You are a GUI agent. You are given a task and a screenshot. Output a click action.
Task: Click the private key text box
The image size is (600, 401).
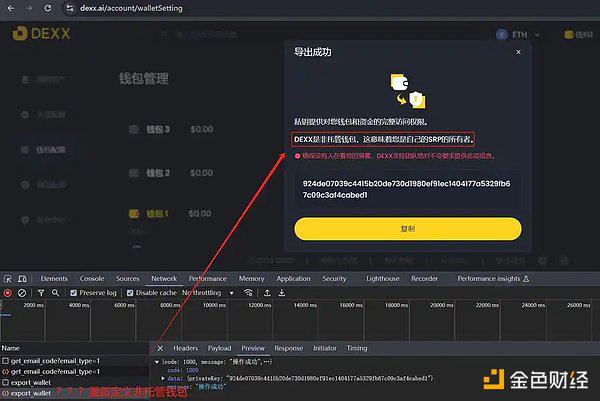tap(408, 189)
